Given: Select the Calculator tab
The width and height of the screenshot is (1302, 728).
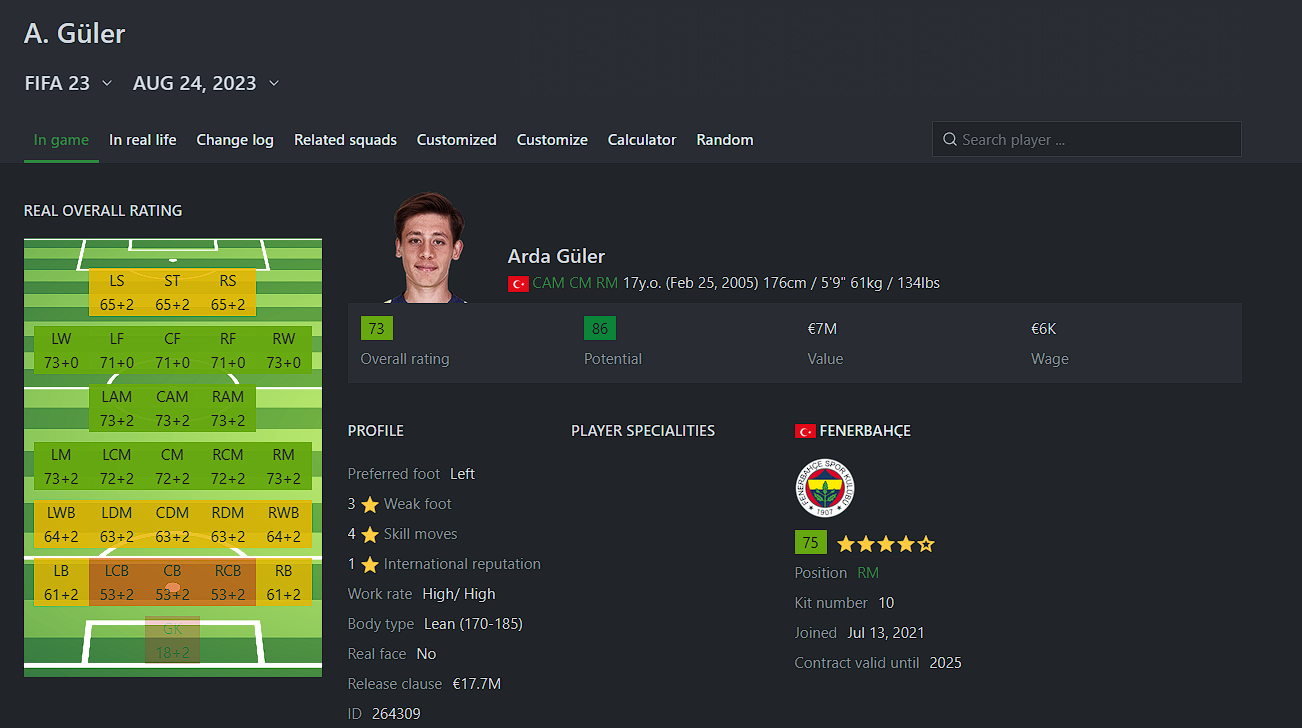Looking at the screenshot, I should [642, 140].
